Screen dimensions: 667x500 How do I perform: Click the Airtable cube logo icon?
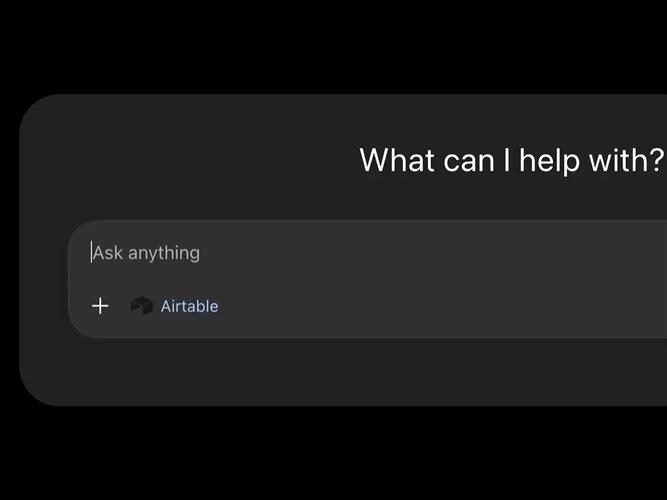click(x=142, y=306)
